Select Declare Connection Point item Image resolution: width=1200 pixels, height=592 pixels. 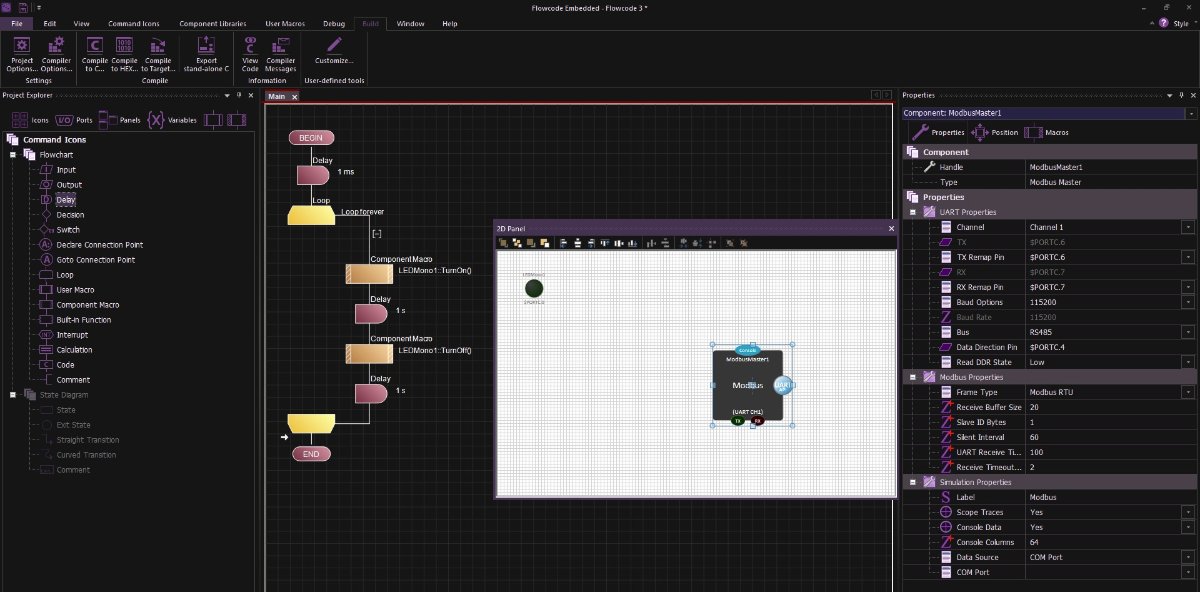point(90,245)
